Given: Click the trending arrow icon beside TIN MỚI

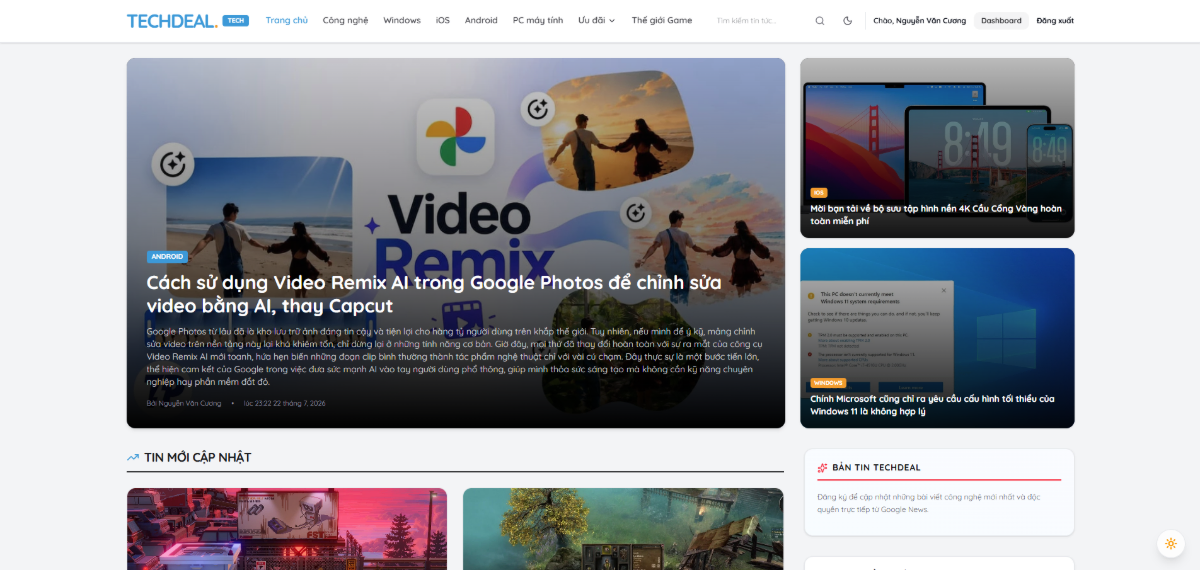Looking at the screenshot, I should click(x=133, y=458).
